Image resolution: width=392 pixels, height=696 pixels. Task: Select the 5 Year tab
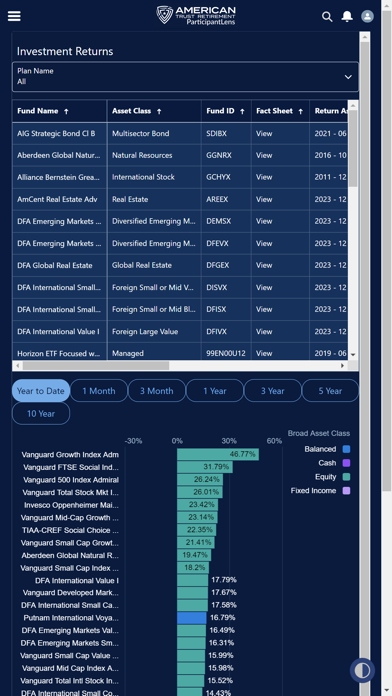(330, 391)
